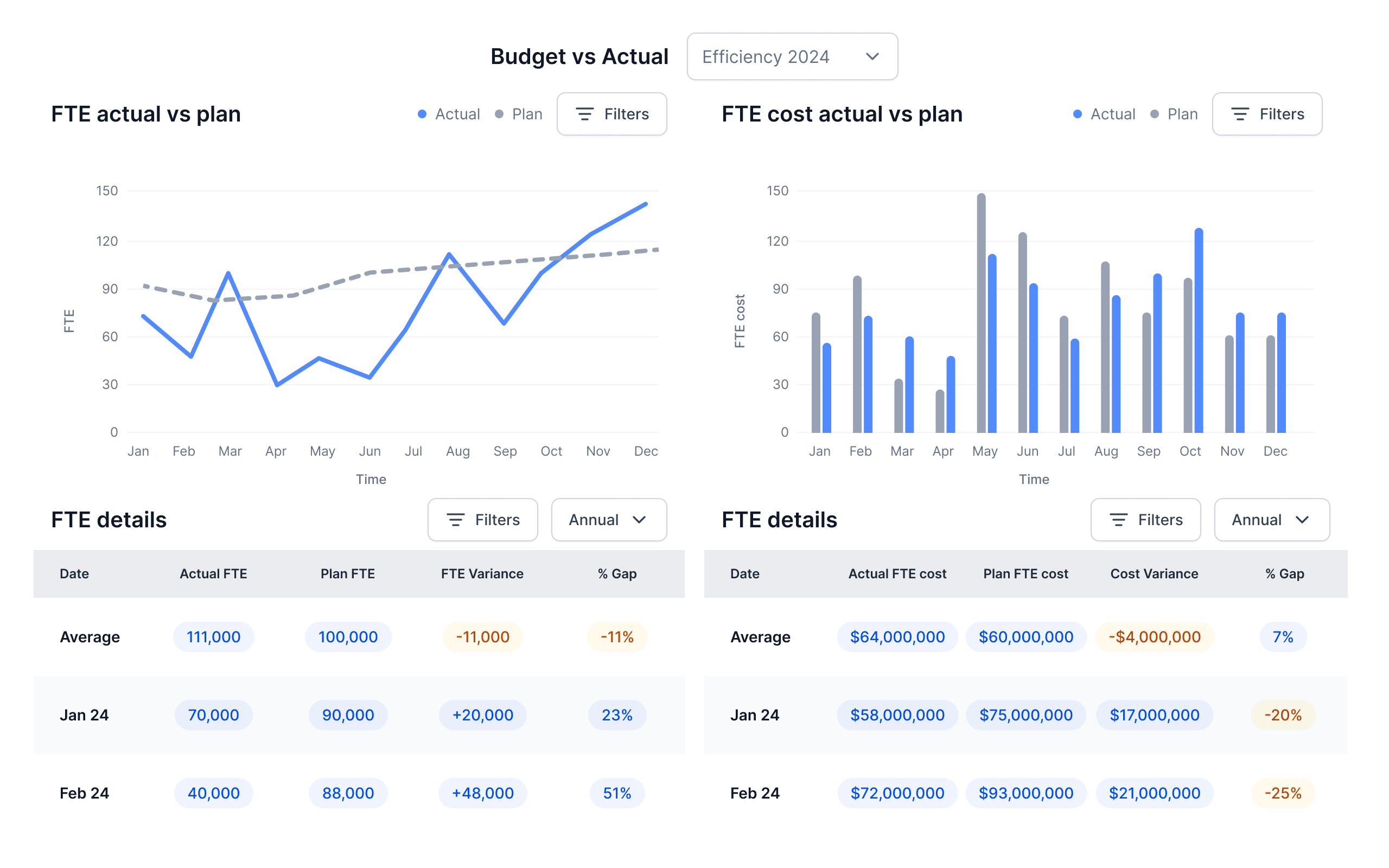Select the $58,000,000 Jan 24 actual cost
The width and height of the screenshot is (1389, 868).
897,714
